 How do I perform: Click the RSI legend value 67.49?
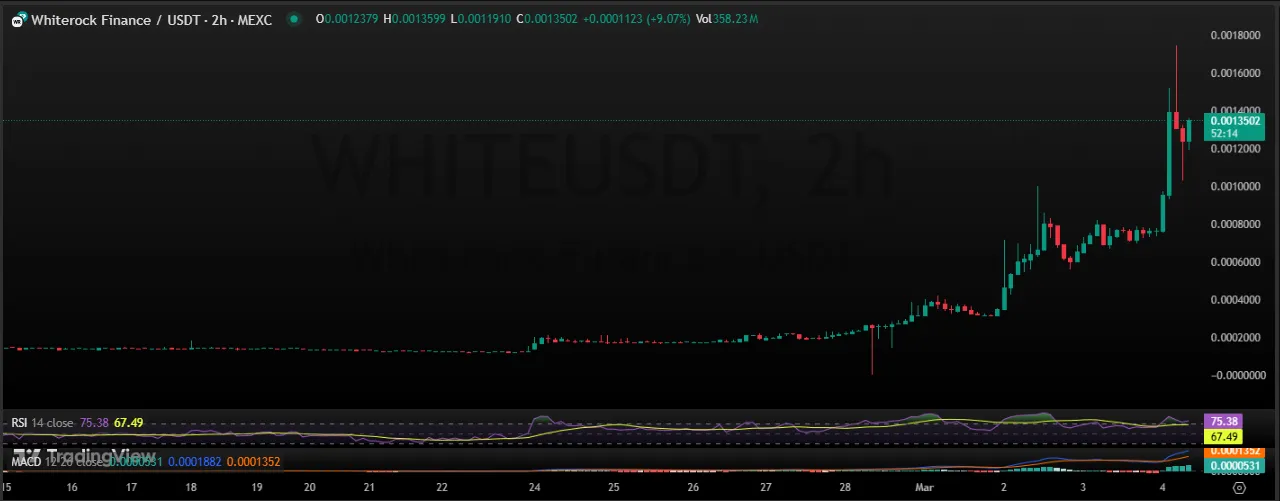(130, 423)
